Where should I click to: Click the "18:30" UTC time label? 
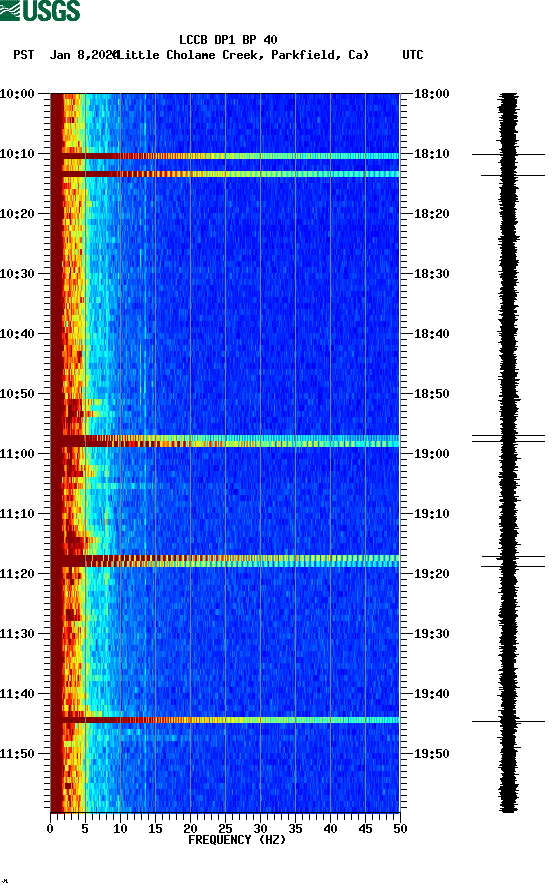click(432, 274)
